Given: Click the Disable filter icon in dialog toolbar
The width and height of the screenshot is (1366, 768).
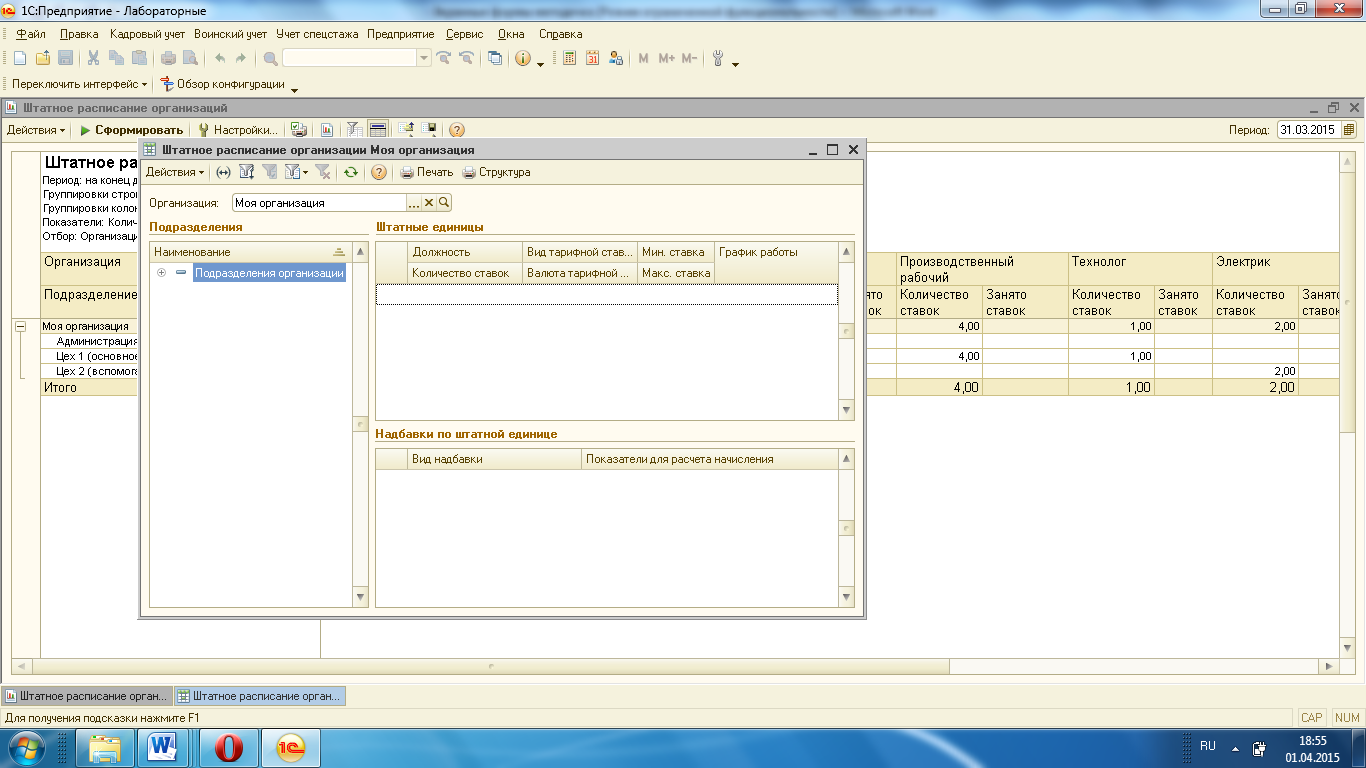Looking at the screenshot, I should (323, 172).
